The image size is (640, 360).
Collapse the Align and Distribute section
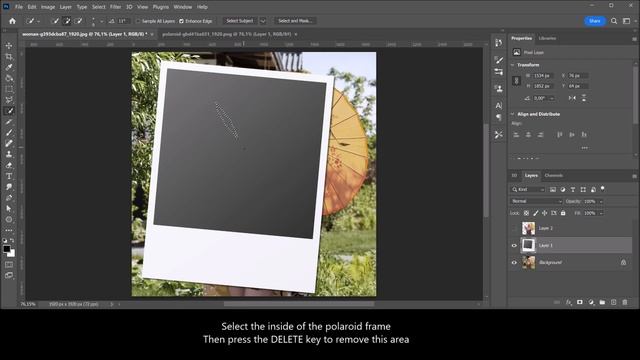point(513,114)
